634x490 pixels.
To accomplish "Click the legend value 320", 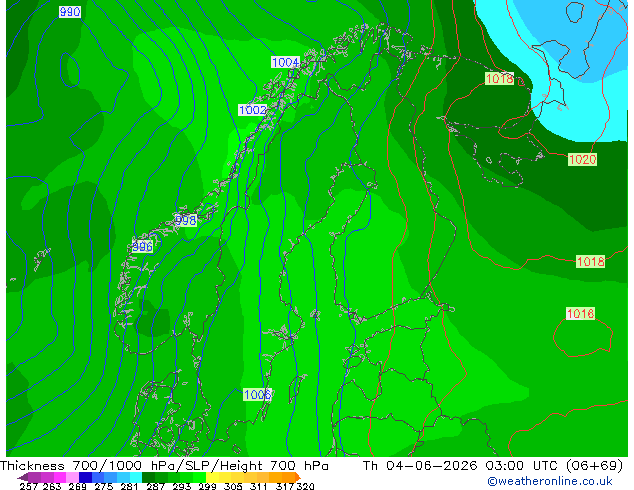I will [x=305, y=486].
